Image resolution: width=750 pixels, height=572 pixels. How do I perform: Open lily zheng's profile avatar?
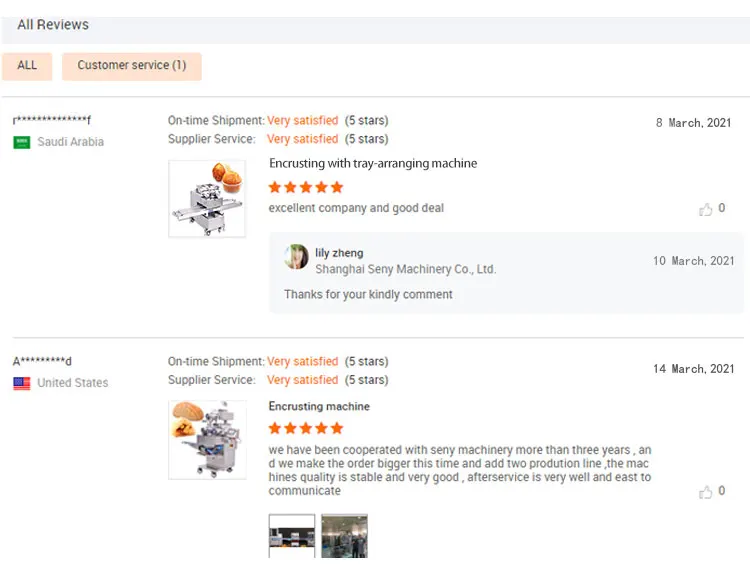coord(296,257)
